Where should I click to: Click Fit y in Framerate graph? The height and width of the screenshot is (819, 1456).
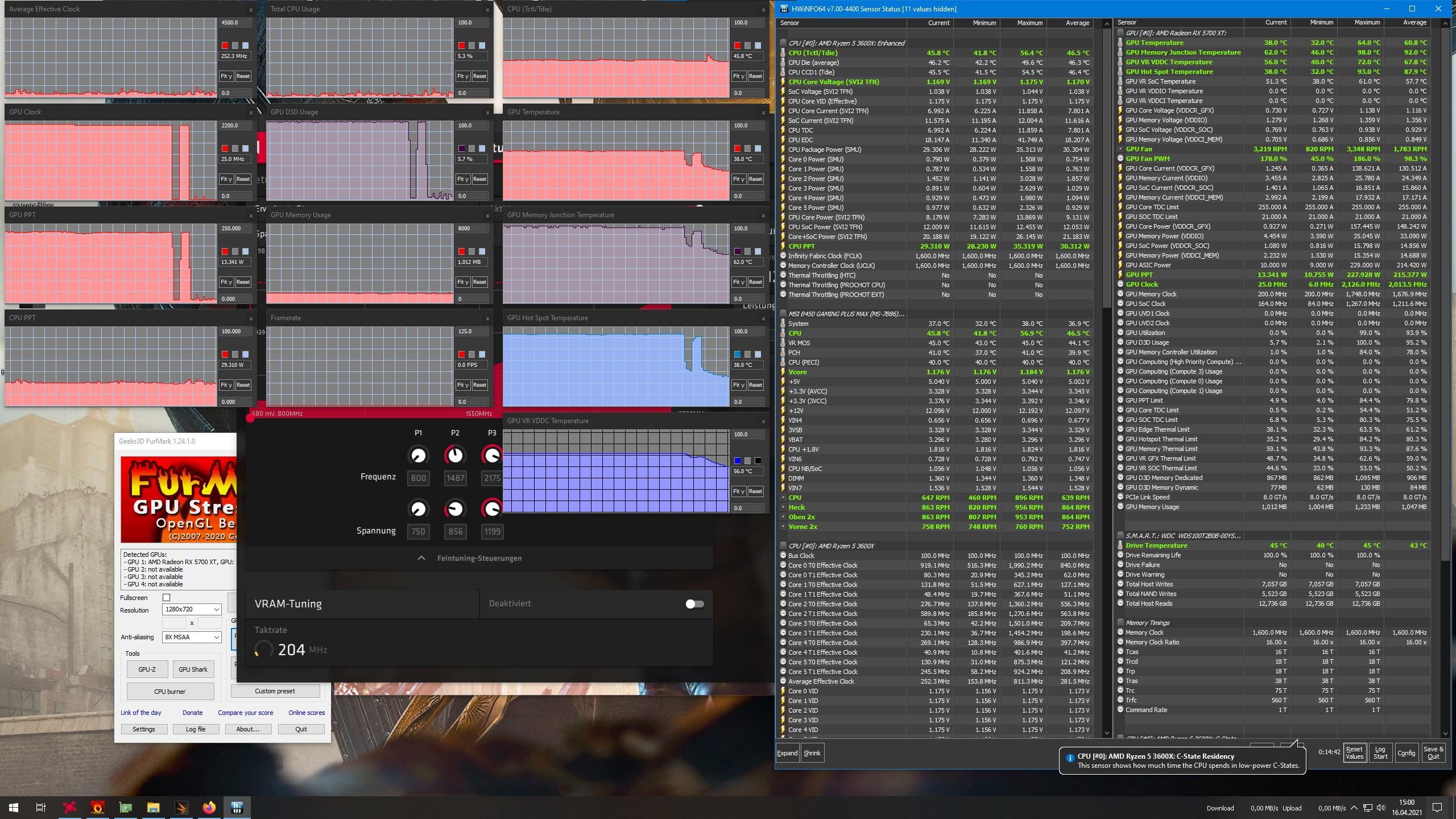(x=462, y=385)
